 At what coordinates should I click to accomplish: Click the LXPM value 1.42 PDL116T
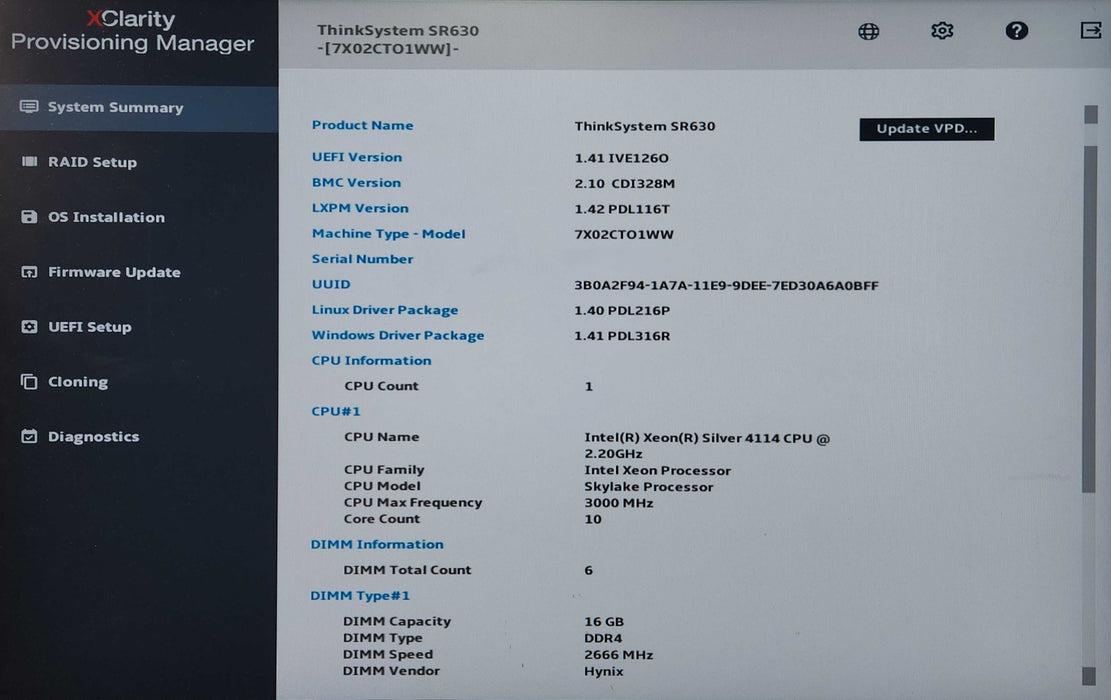click(622, 209)
